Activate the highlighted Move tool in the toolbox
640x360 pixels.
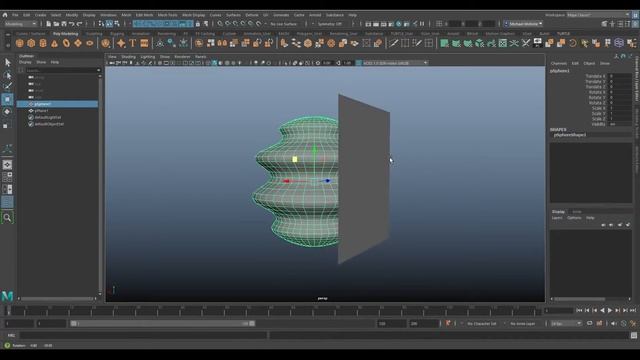(7, 99)
